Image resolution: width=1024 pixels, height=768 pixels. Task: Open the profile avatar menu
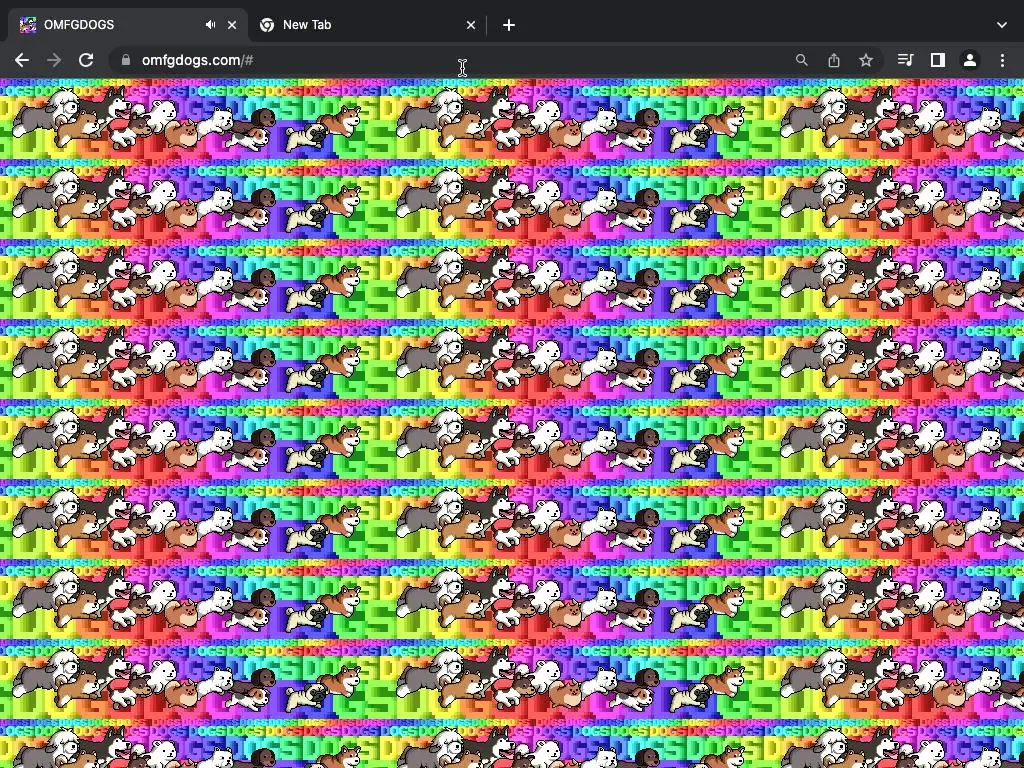970,60
